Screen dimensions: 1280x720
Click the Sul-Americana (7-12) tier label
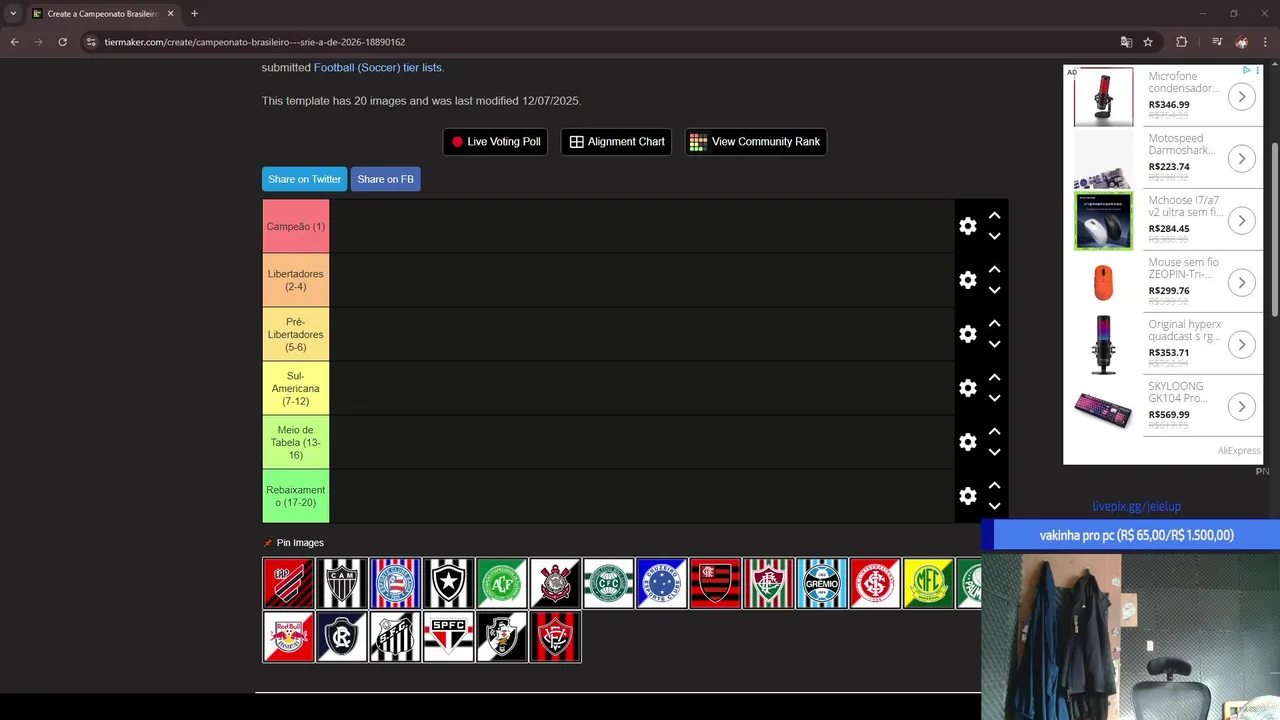[x=296, y=388]
